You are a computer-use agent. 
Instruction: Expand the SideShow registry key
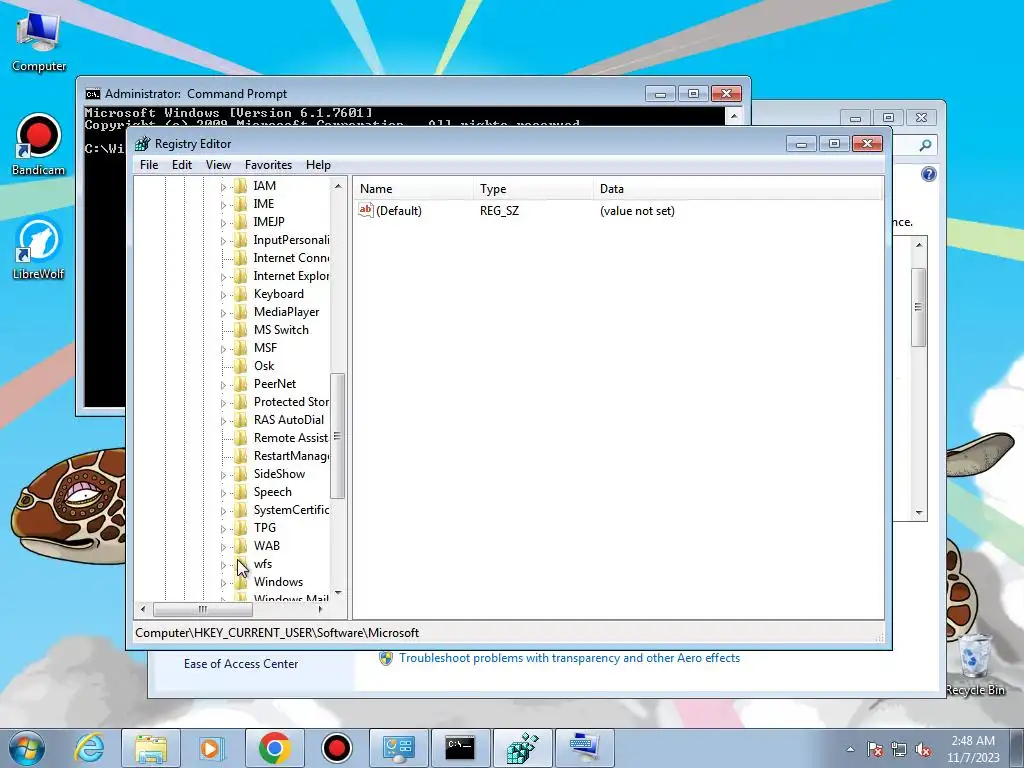pos(223,475)
